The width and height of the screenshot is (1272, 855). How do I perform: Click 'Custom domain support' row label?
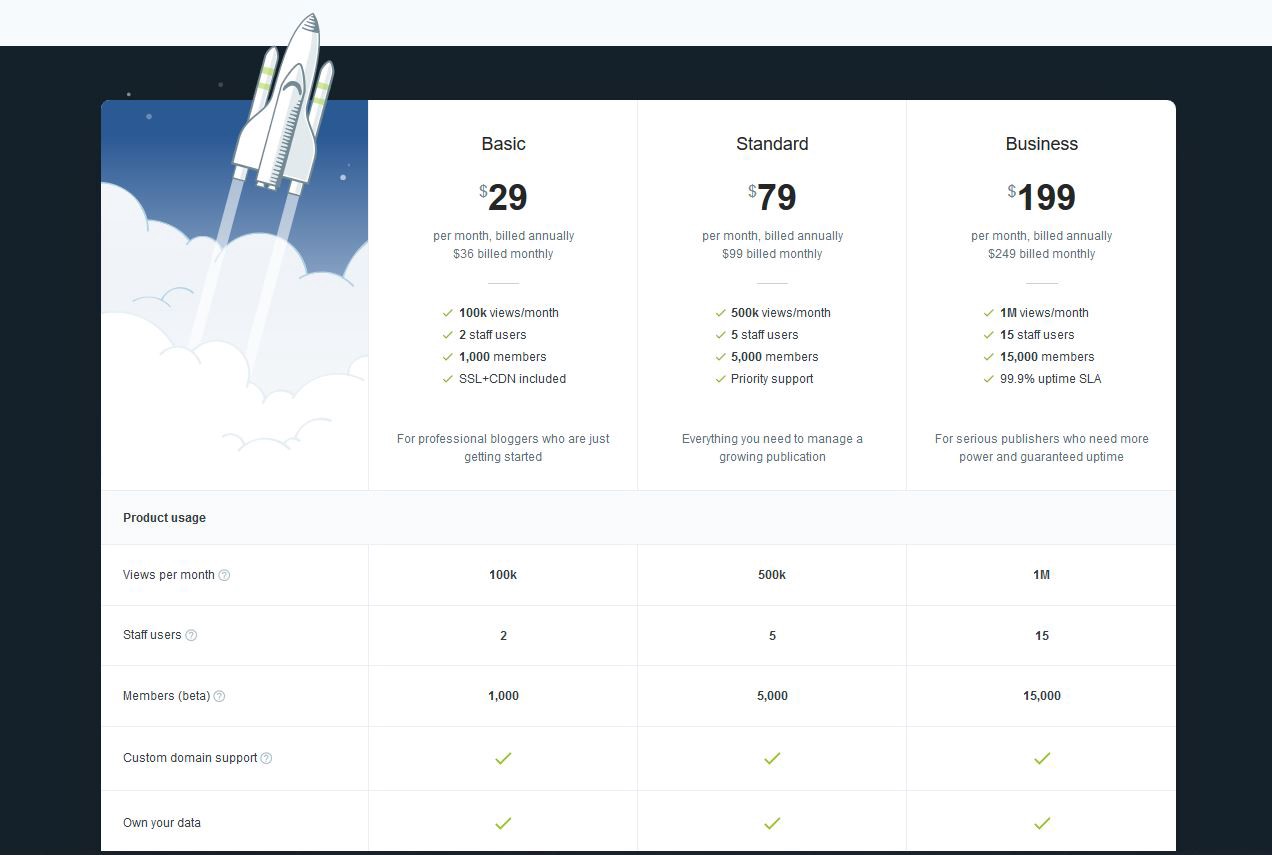pos(190,758)
